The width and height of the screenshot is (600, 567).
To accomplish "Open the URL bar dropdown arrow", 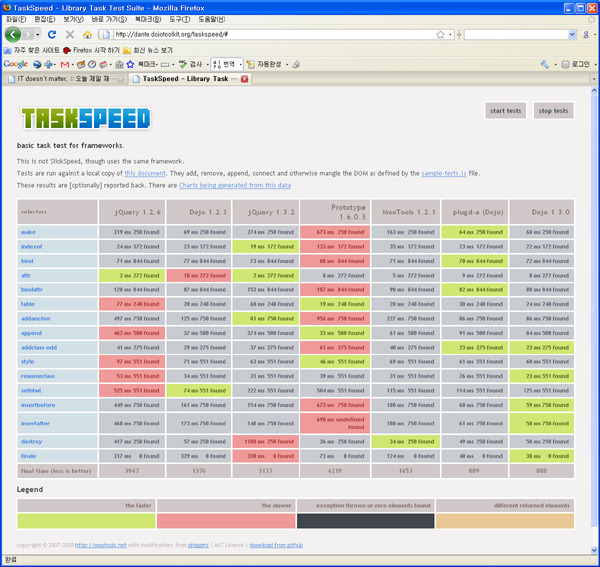I will 450,34.
